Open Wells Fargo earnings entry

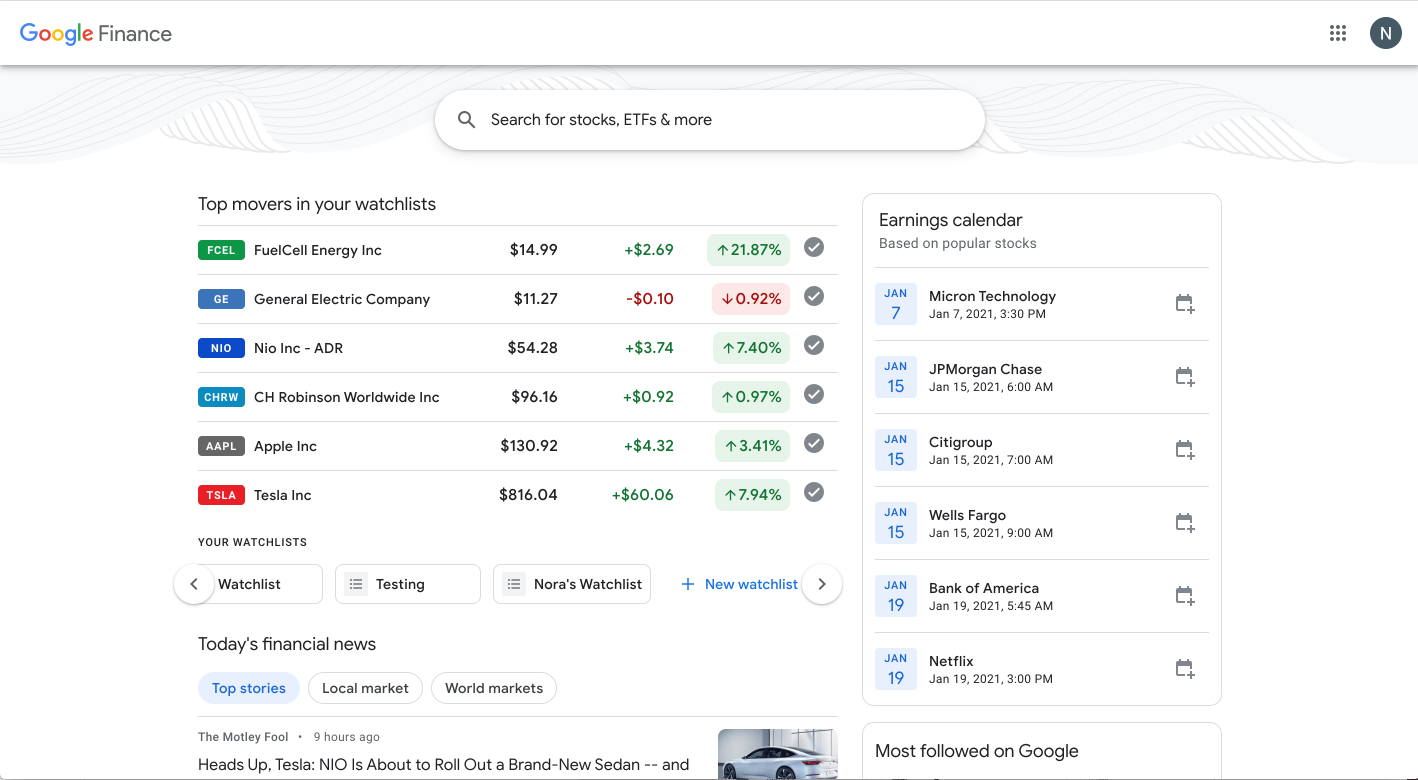tap(1042, 523)
